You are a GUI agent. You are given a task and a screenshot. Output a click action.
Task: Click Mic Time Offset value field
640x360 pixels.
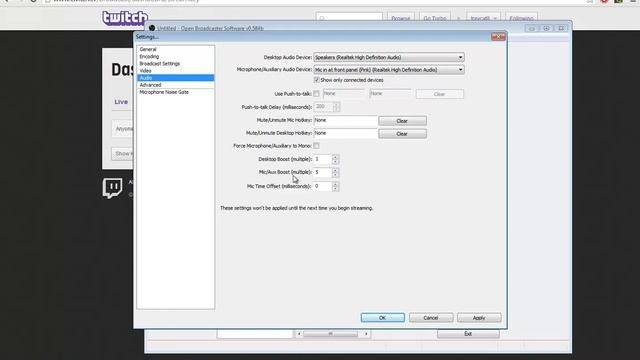322,186
